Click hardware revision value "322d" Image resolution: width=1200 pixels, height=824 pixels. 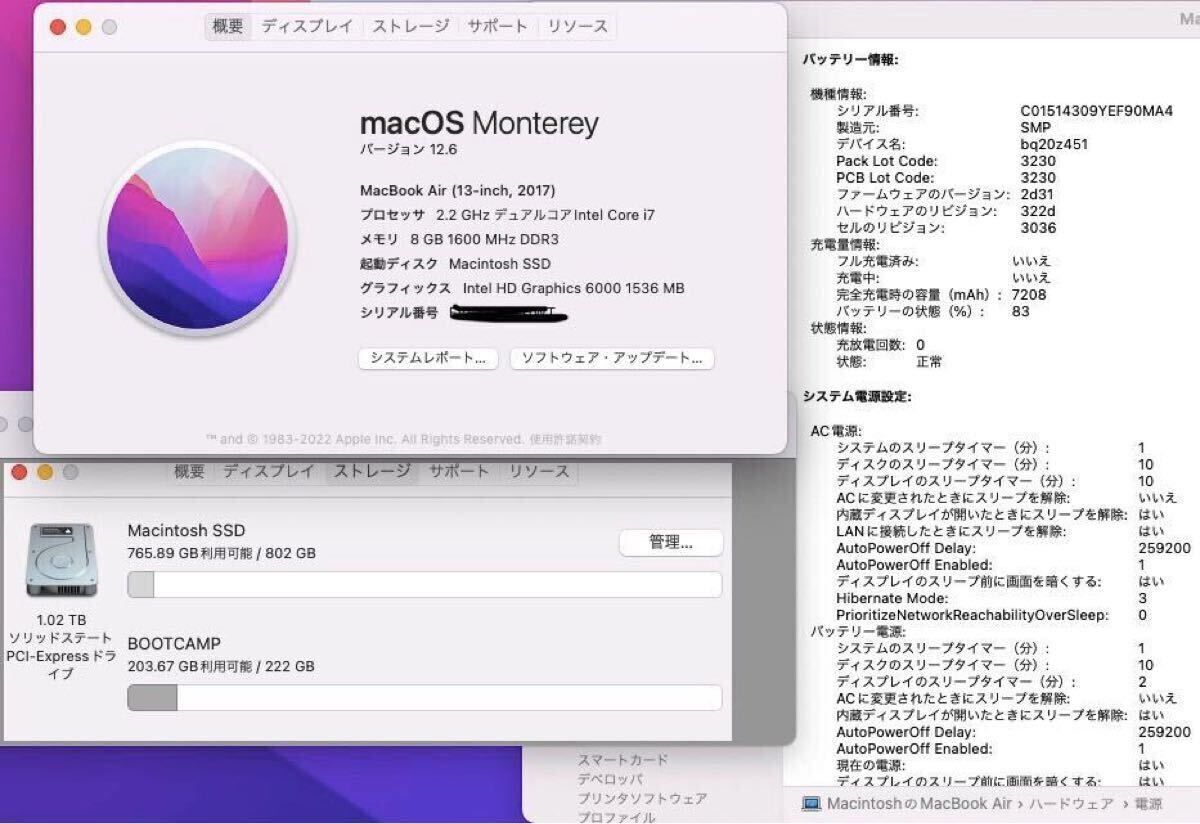[1038, 211]
